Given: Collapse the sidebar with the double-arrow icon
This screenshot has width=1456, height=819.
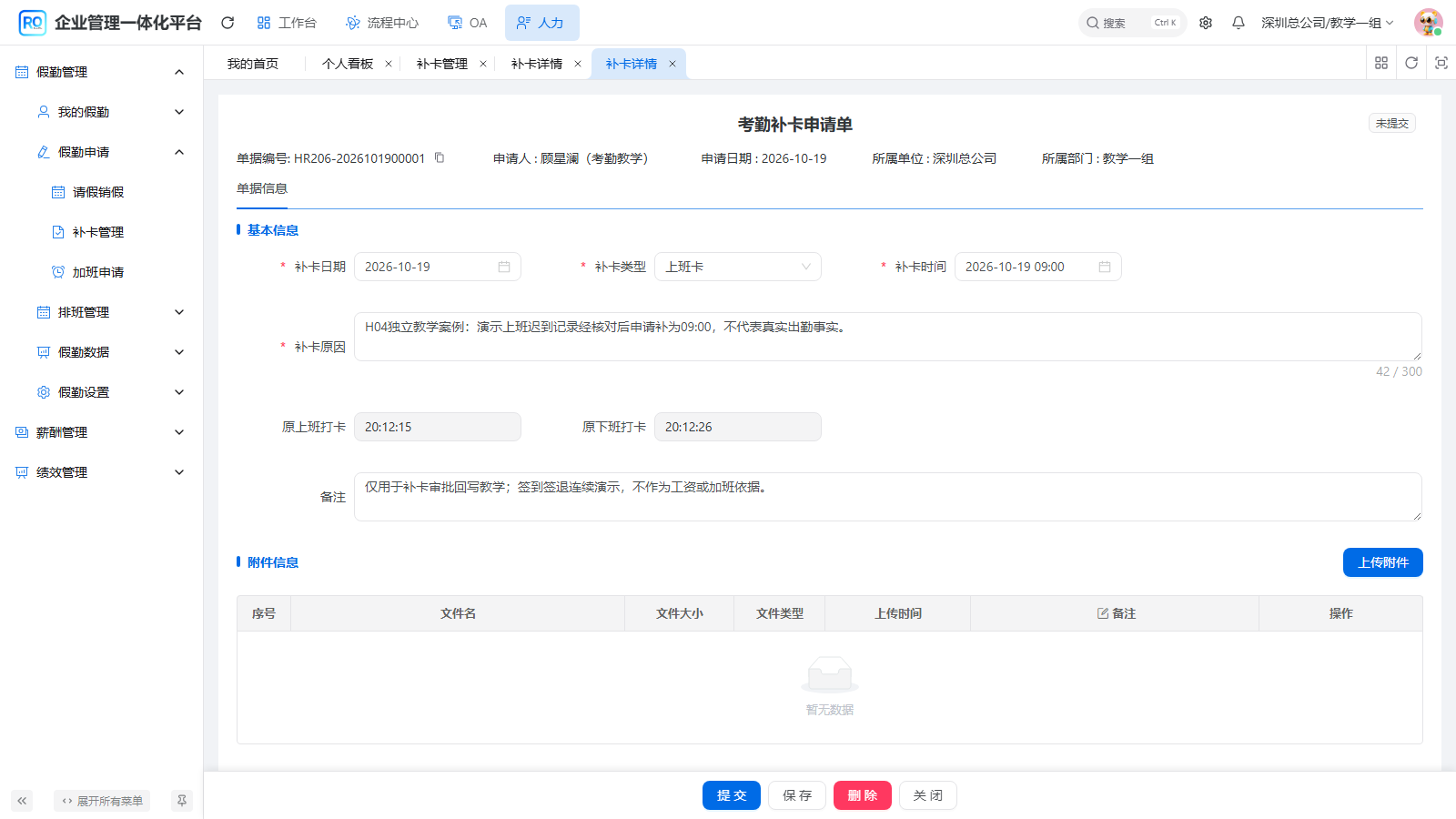Looking at the screenshot, I should point(22,801).
